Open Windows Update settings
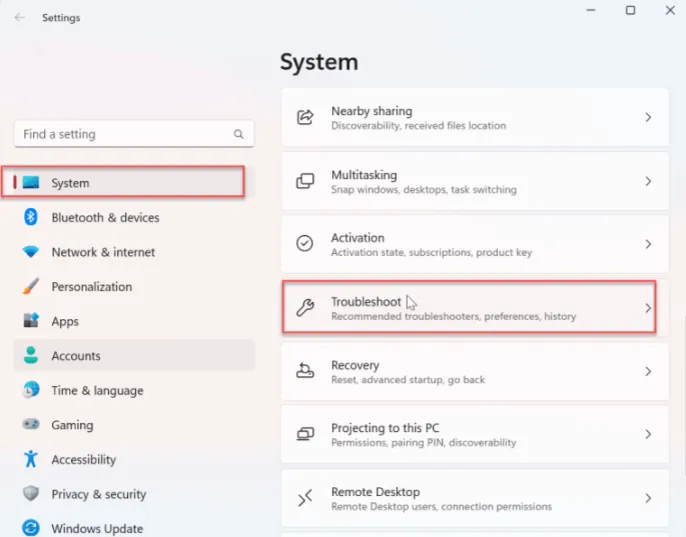Viewport: 686px width, 537px height. pyautogui.click(x=97, y=528)
